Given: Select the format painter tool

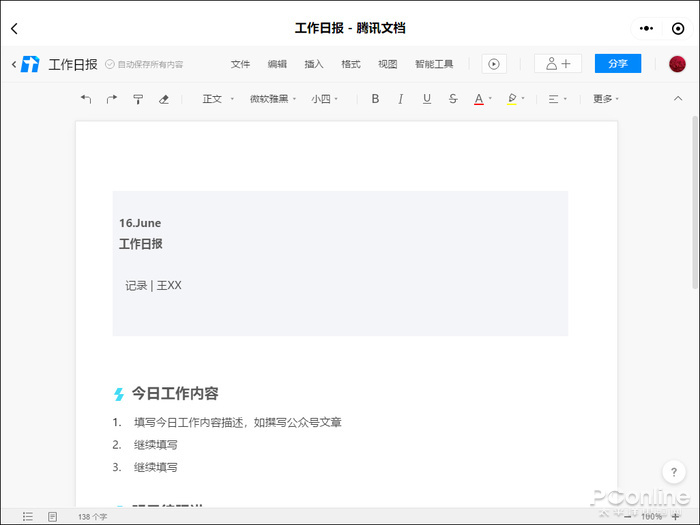Looking at the screenshot, I should point(138,99).
